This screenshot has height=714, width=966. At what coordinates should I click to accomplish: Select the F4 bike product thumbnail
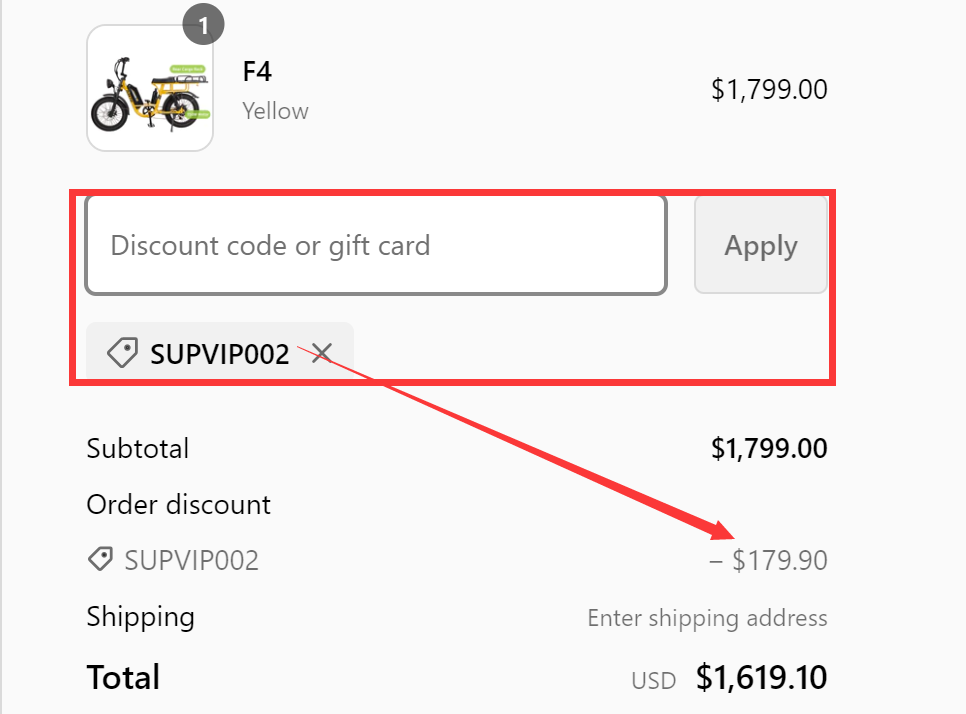coord(149,88)
